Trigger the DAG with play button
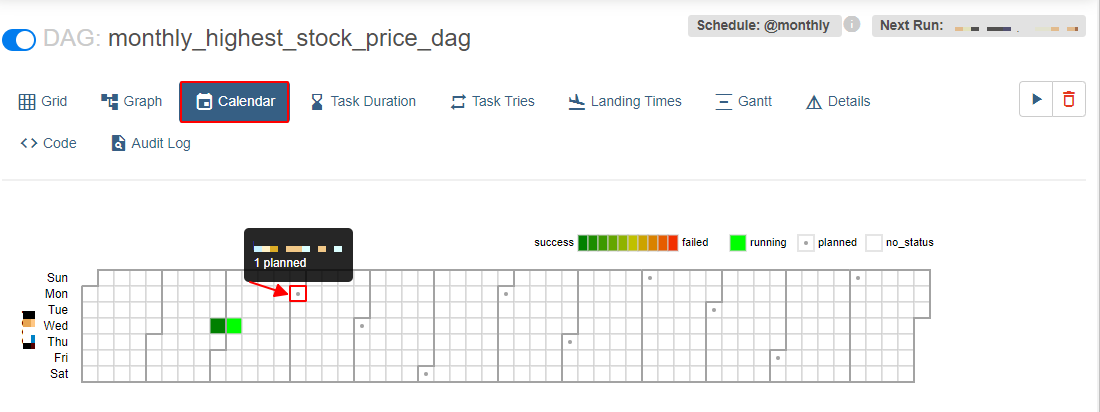The image size is (1100, 412). click(x=1036, y=99)
